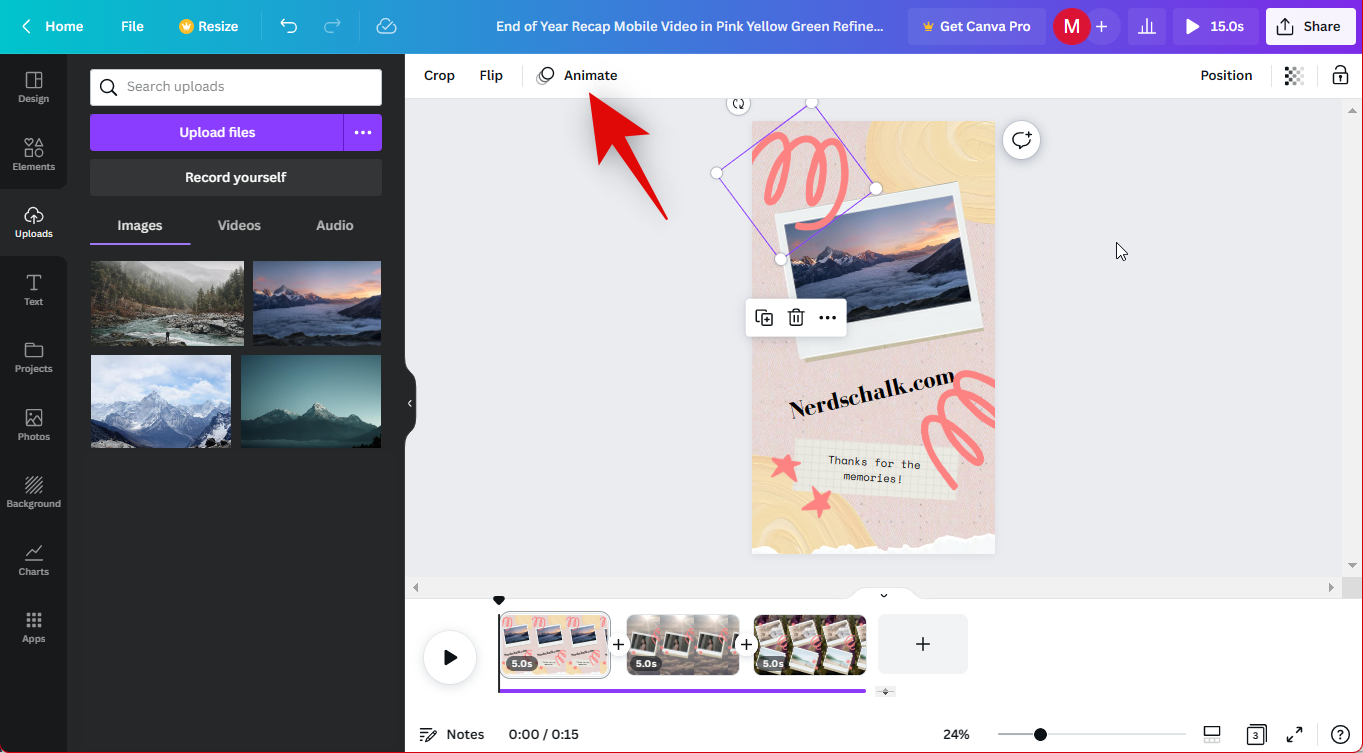Click the Share button
The image size is (1363, 753).
pyautogui.click(x=1310, y=27)
